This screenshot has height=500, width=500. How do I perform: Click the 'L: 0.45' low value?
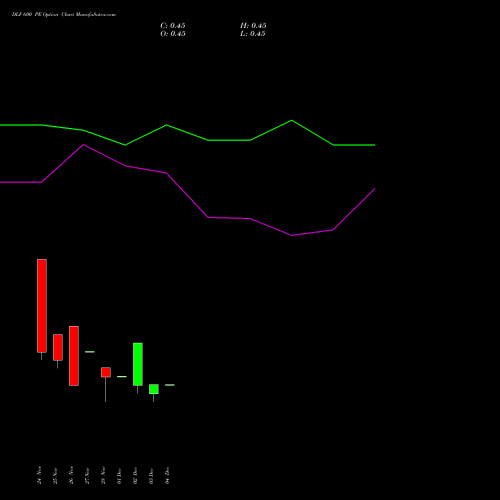click(x=253, y=34)
